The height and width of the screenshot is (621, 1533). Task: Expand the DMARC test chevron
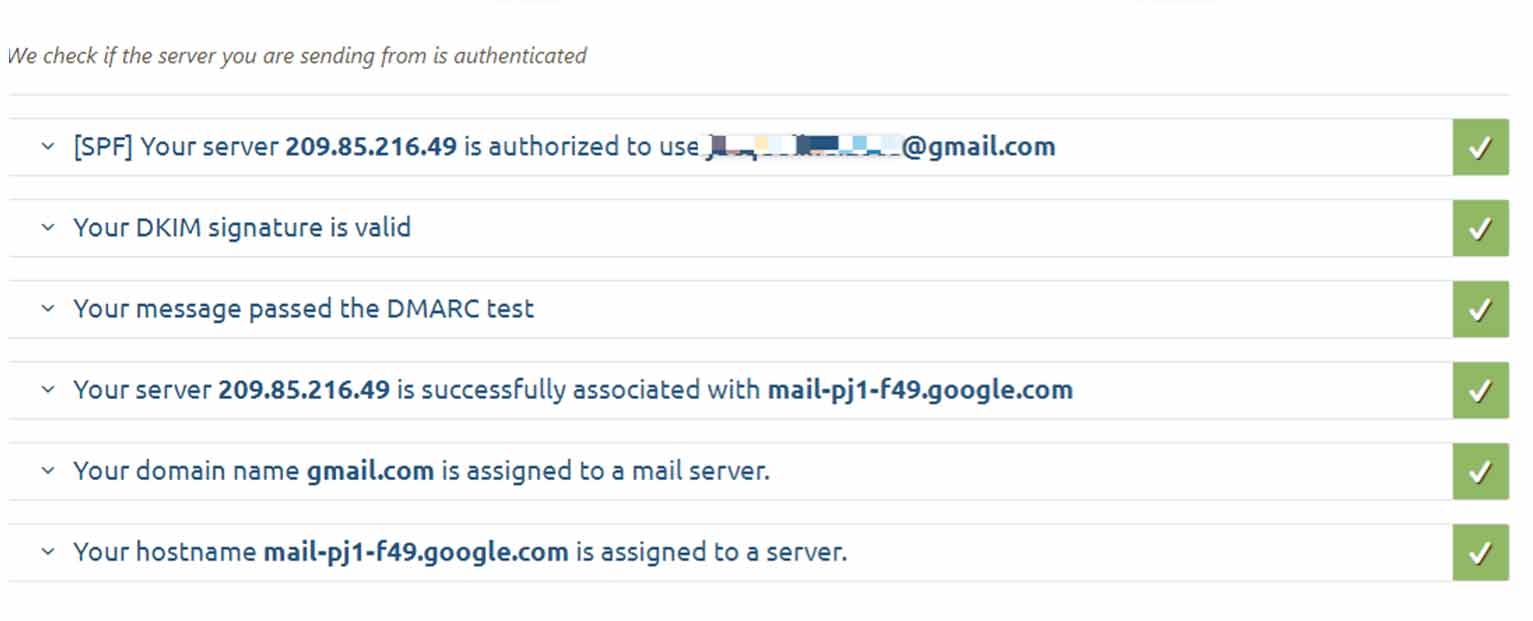[47, 309]
